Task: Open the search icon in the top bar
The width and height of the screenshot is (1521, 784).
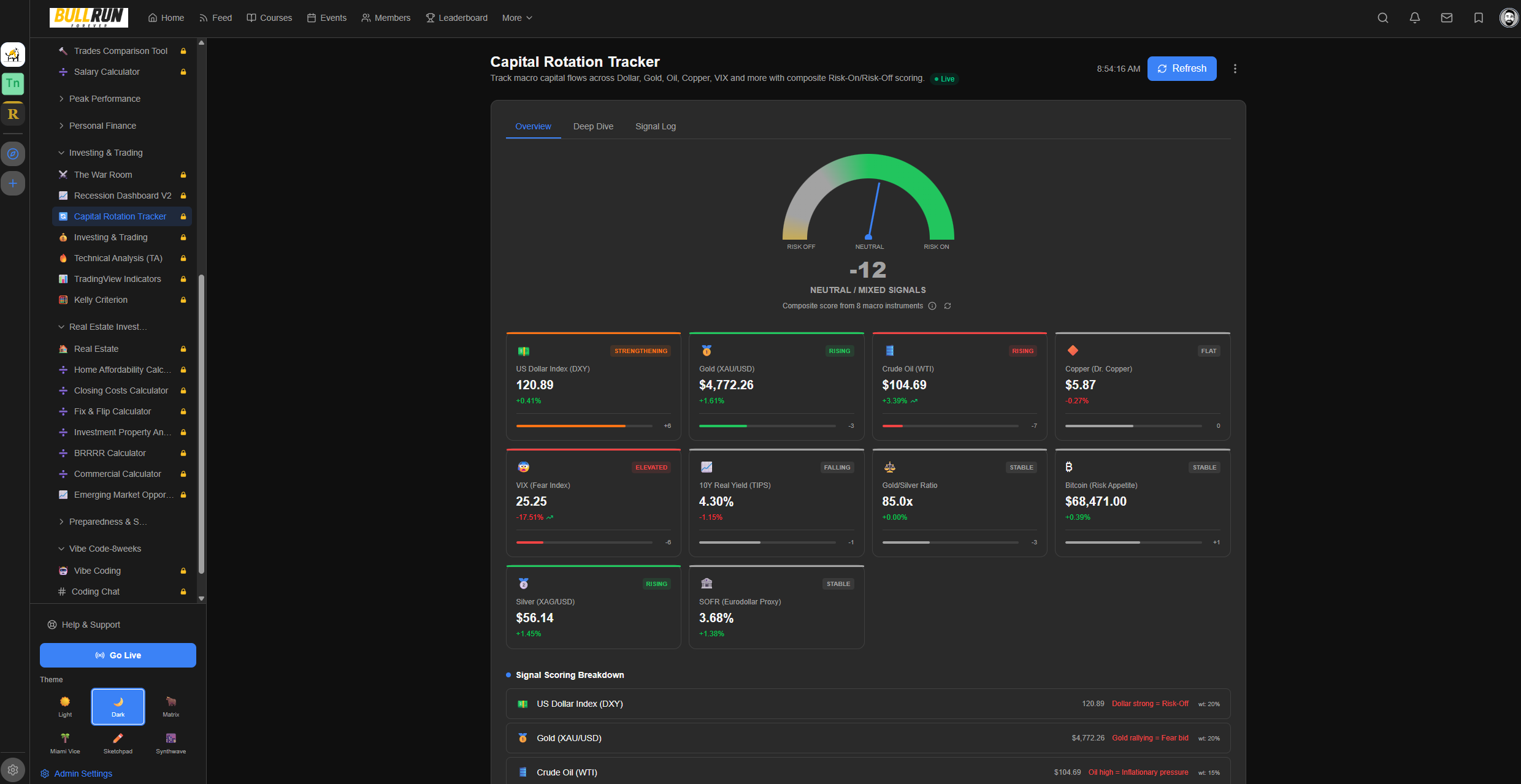Action: point(1383,17)
